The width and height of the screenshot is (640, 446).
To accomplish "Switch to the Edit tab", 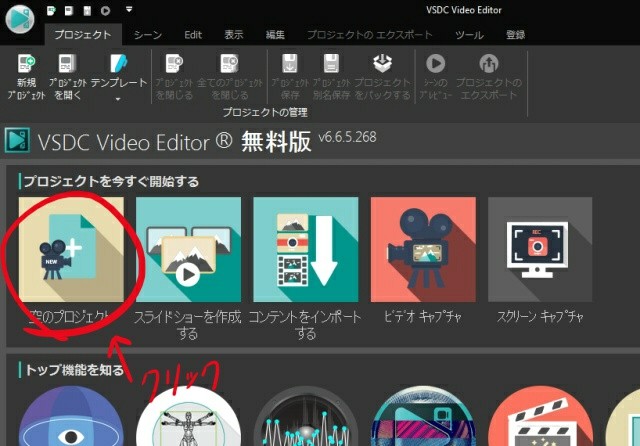I will 193,35.
